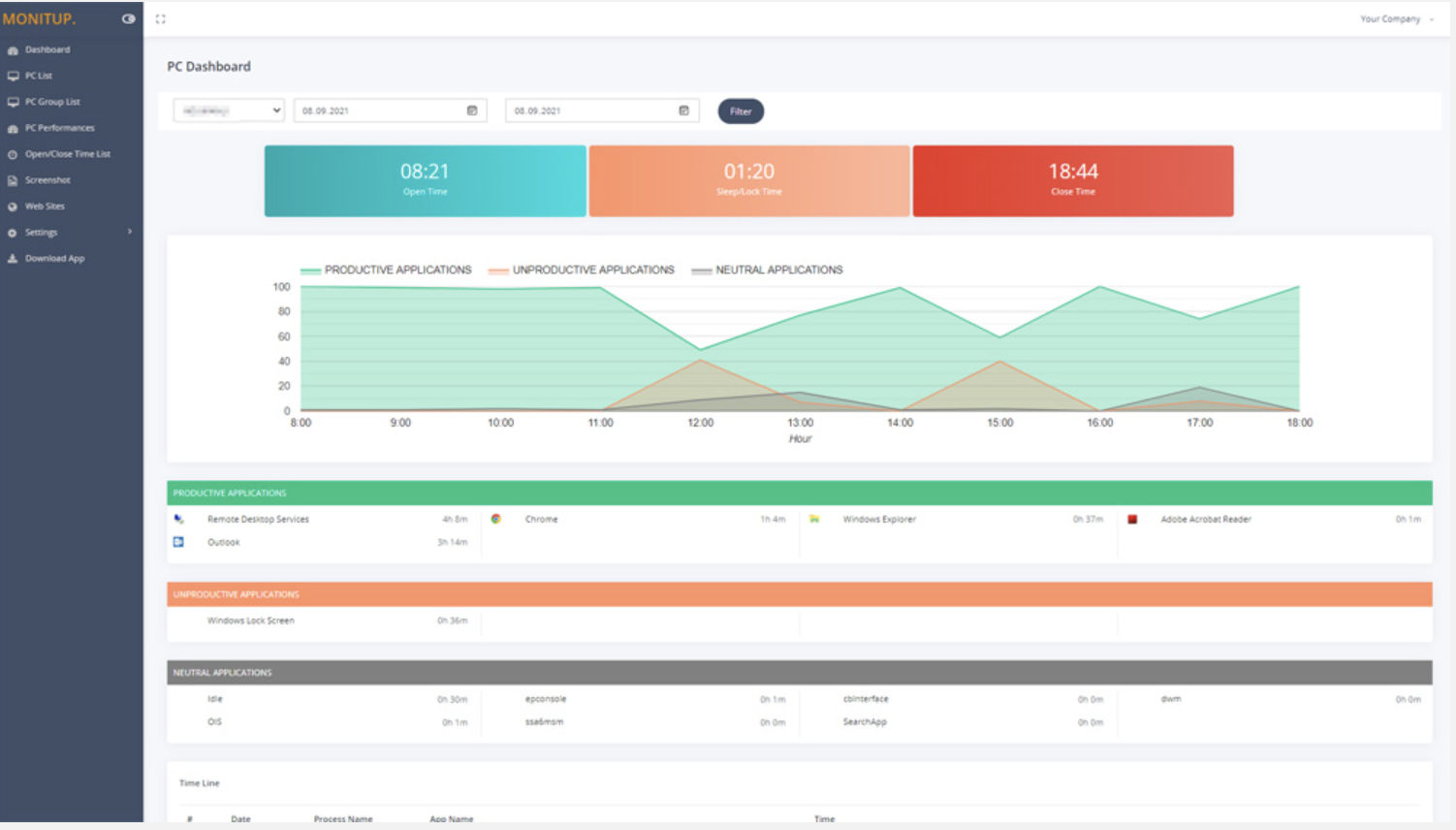
Task: Open the Open/Close Time List clock icon
Action: [11, 153]
